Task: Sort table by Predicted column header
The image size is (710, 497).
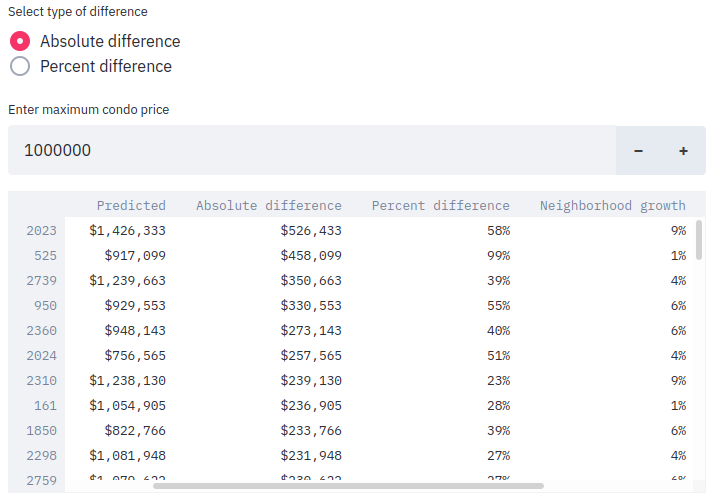Action: point(131,205)
